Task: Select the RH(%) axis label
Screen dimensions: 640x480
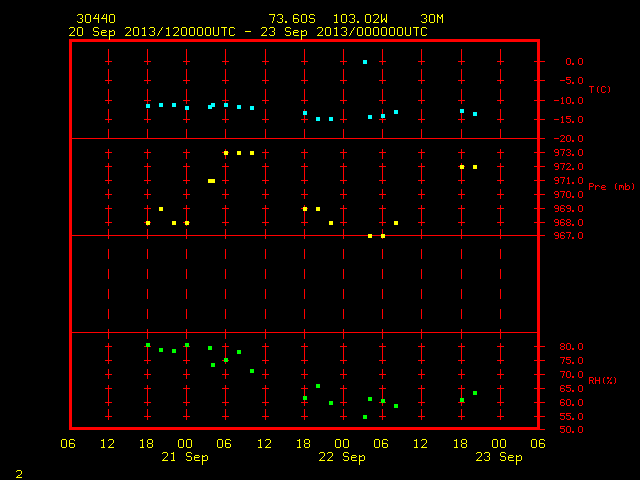Action: [x=602, y=380]
